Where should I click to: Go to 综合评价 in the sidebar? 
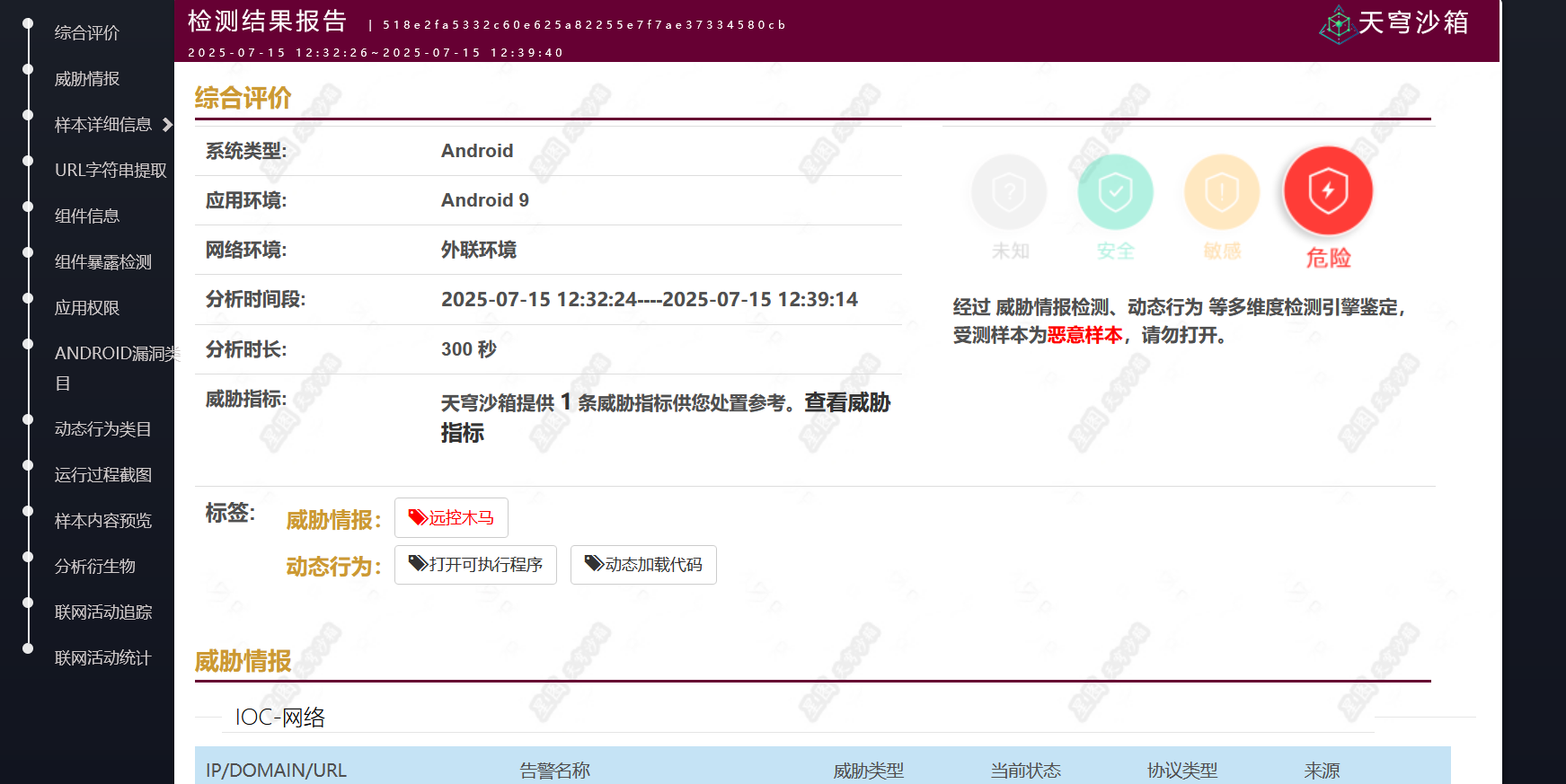click(x=86, y=33)
